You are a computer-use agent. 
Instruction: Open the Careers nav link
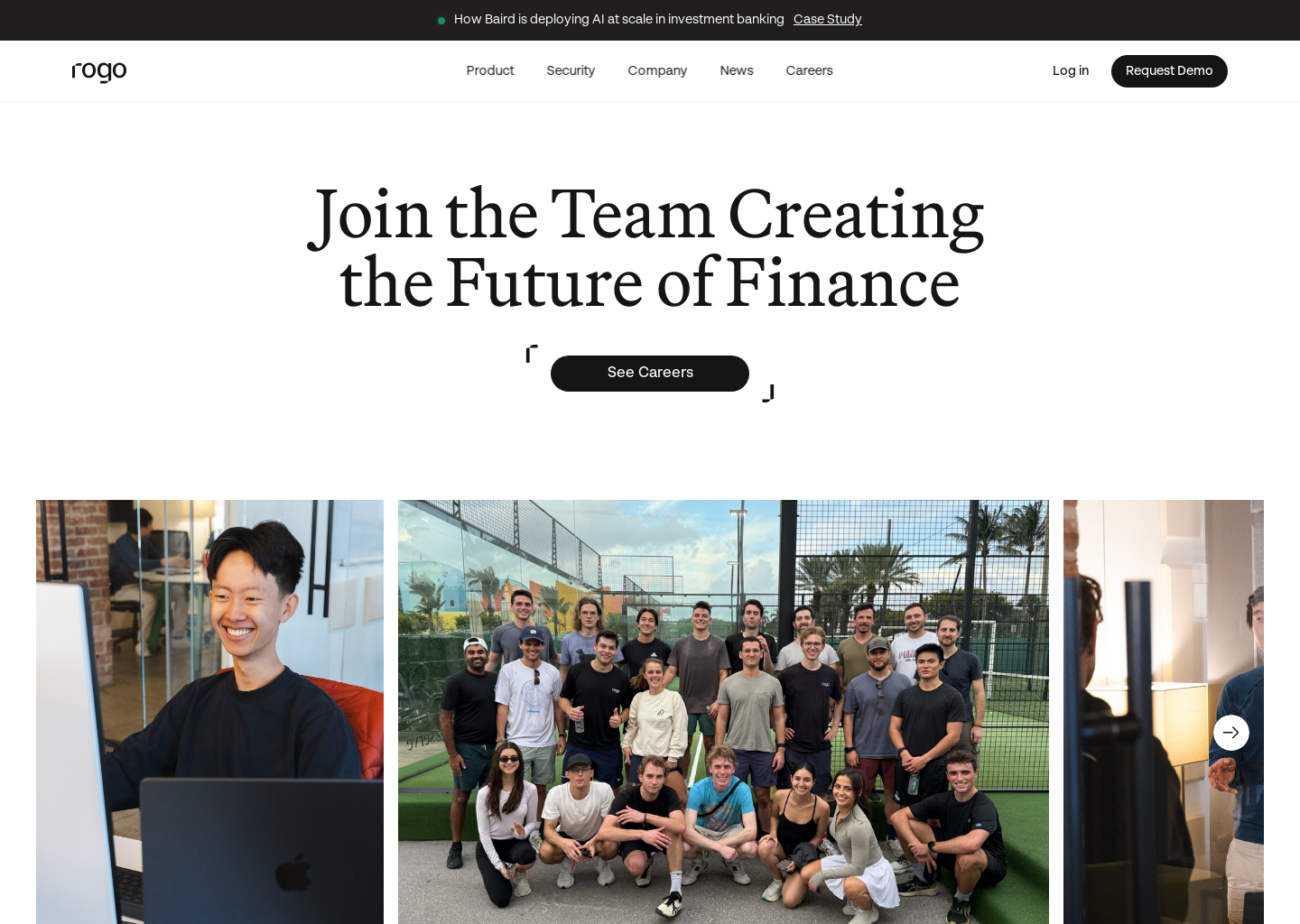pyautogui.click(x=809, y=70)
